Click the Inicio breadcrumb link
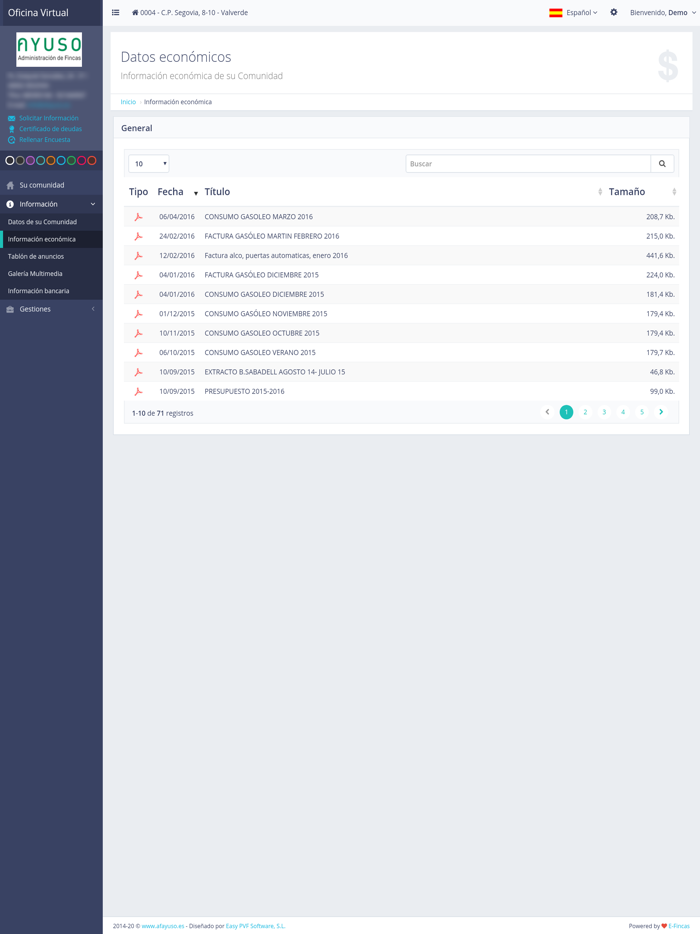 point(128,102)
